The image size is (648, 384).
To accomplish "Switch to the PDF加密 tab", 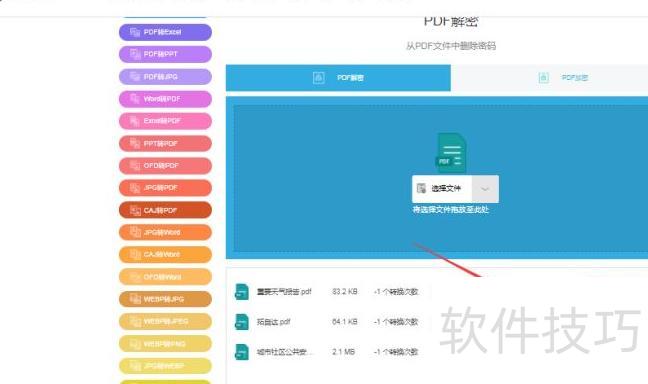I will 550,78.
